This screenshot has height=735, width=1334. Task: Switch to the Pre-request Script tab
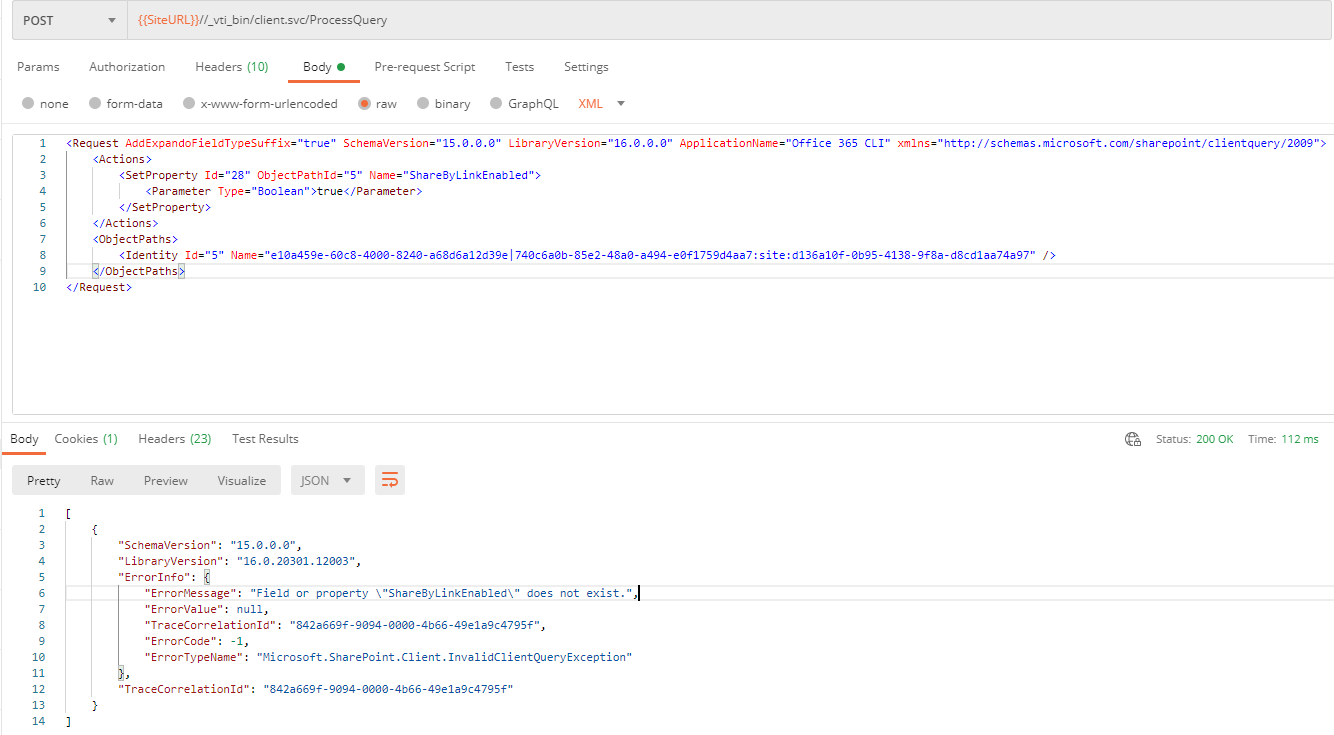click(424, 67)
